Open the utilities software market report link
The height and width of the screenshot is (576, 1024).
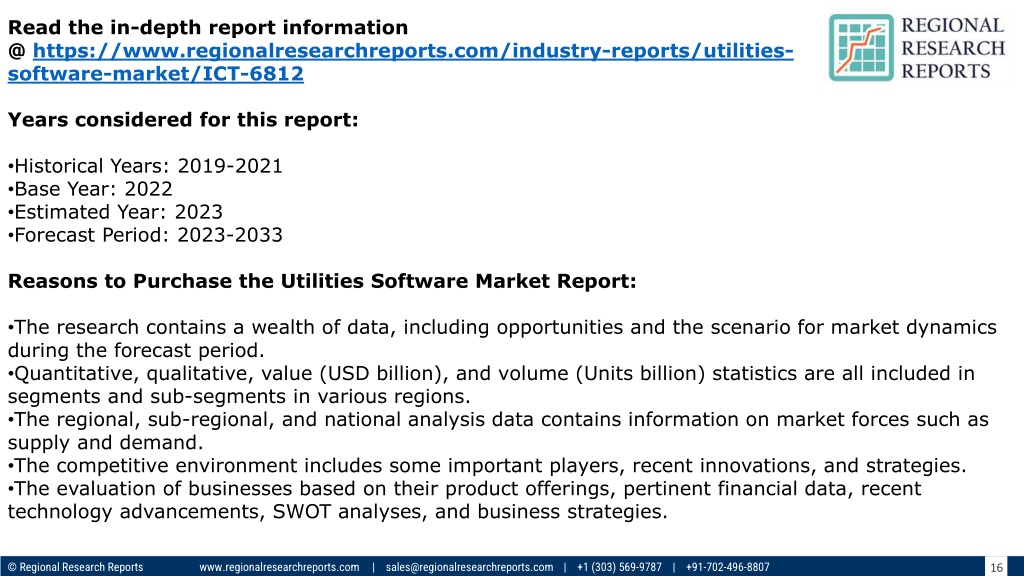tap(400, 62)
